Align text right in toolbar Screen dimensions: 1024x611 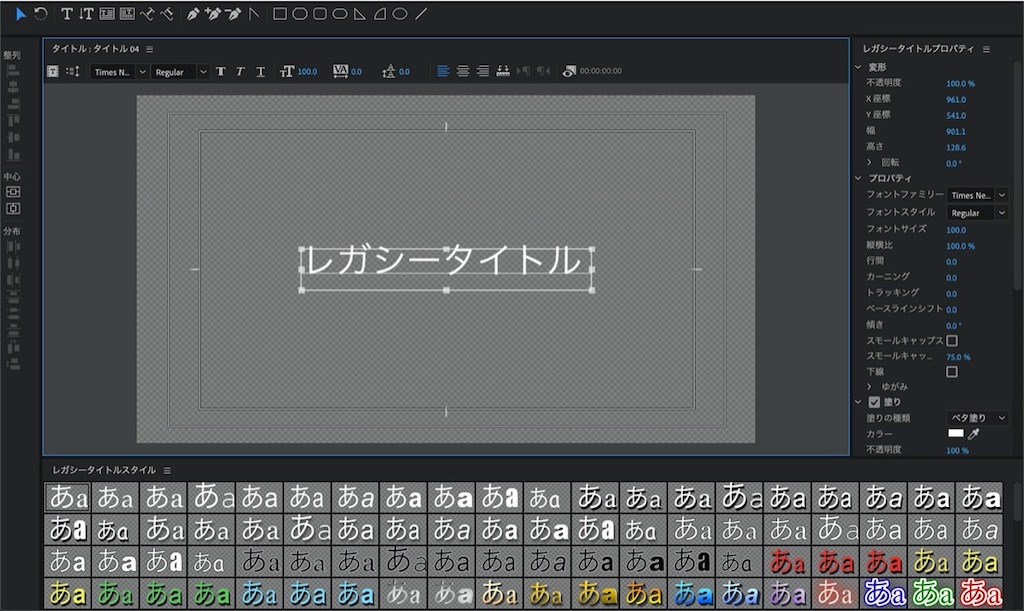483,70
